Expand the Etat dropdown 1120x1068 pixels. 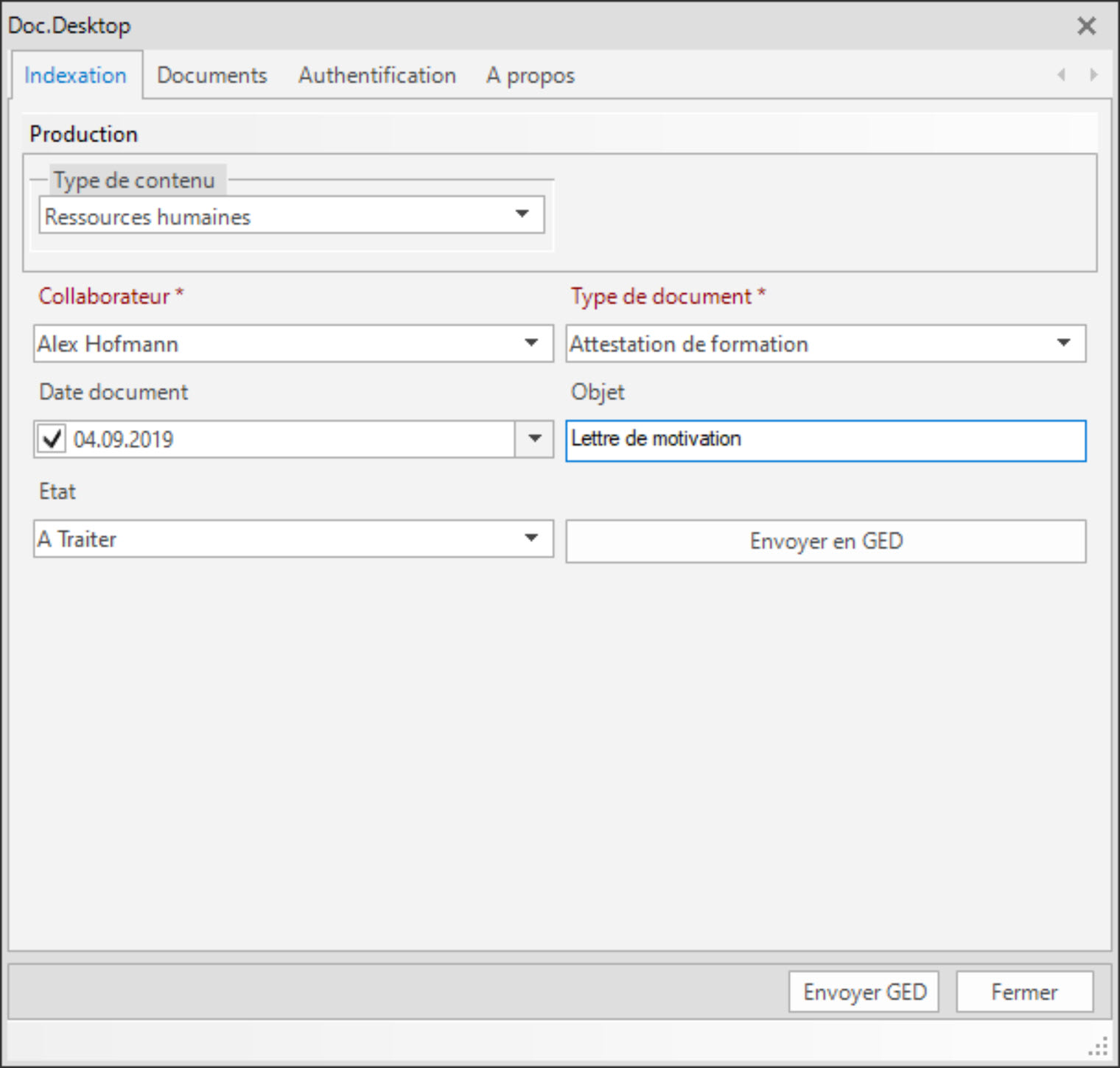point(531,538)
